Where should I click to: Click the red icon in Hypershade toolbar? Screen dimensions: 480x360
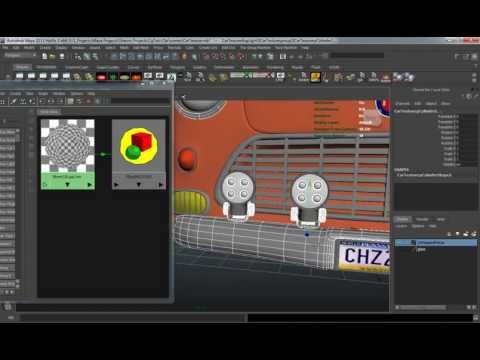(88, 101)
